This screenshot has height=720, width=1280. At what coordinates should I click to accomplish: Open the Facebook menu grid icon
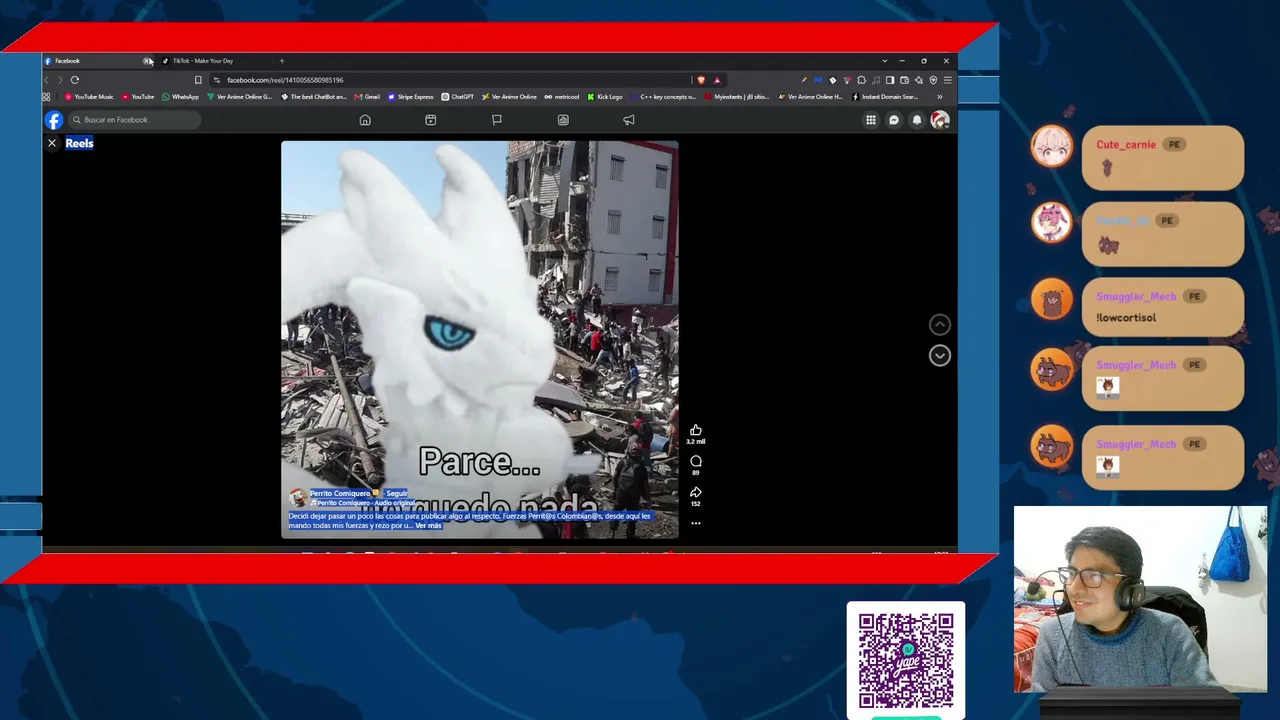(x=871, y=120)
